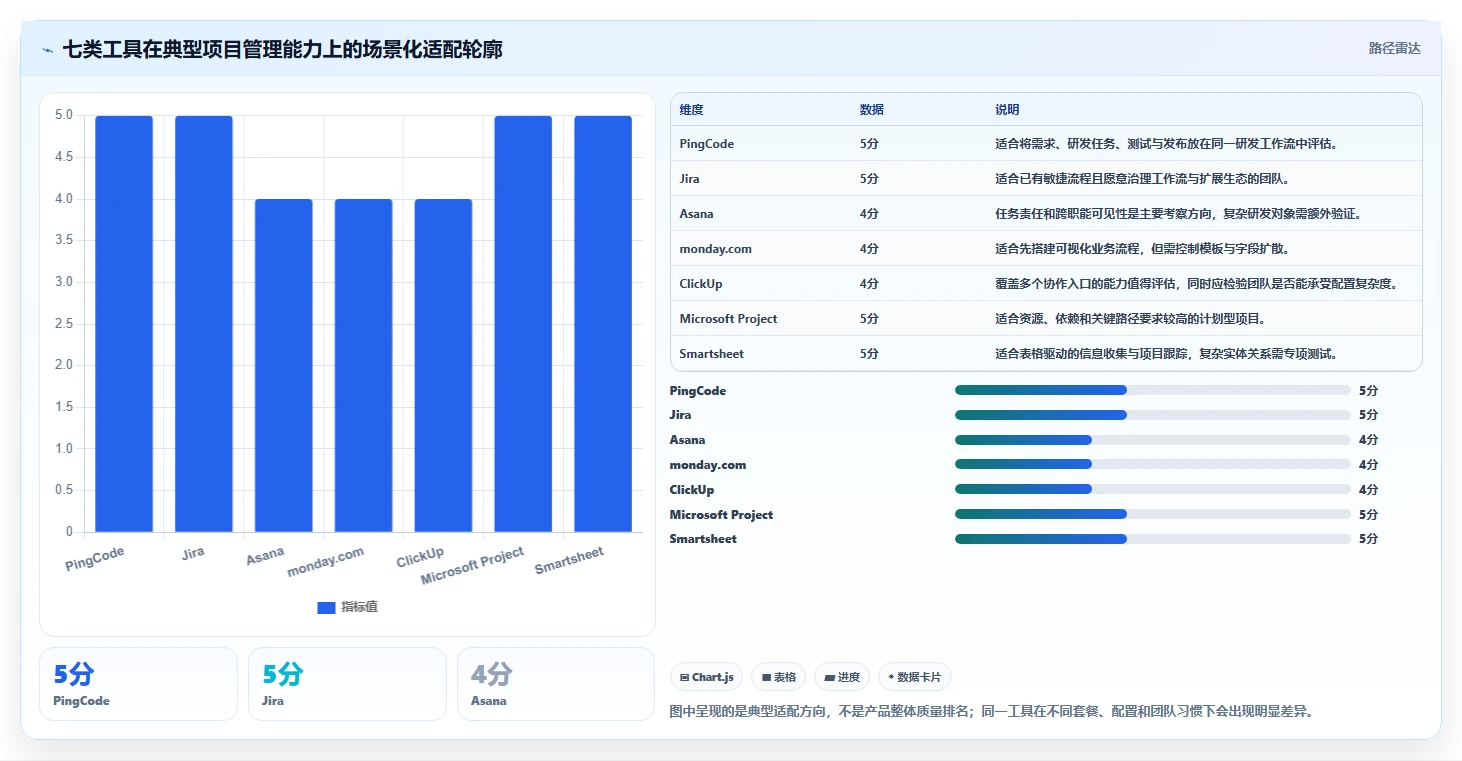1462x761 pixels.
Task: Click the Smartsheet cell in the table
Action: 712,354
